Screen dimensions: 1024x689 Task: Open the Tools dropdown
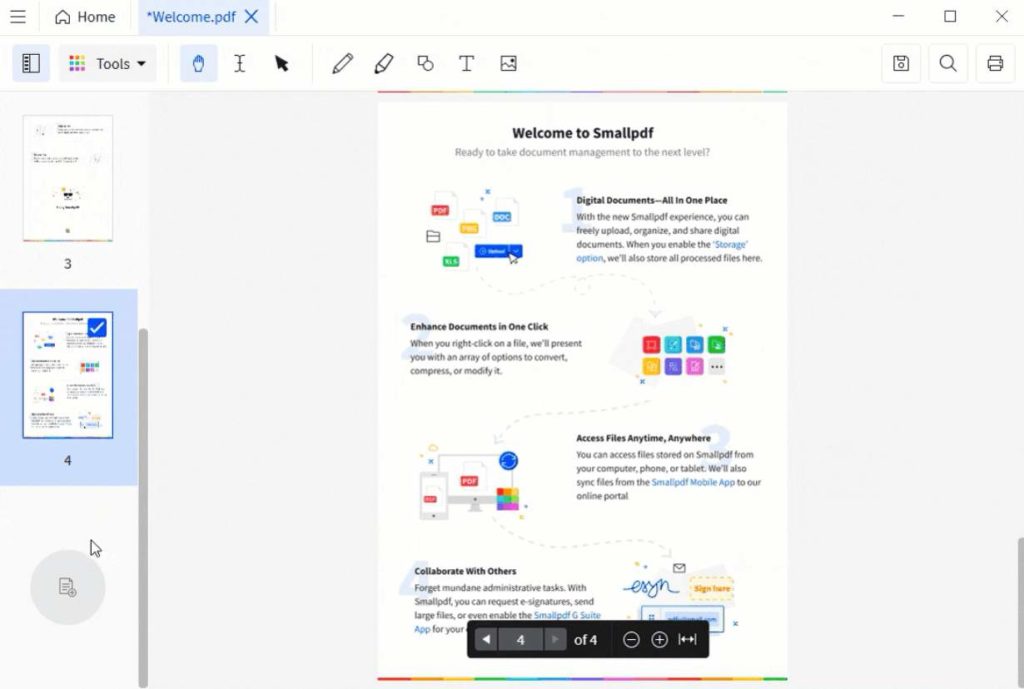click(108, 63)
